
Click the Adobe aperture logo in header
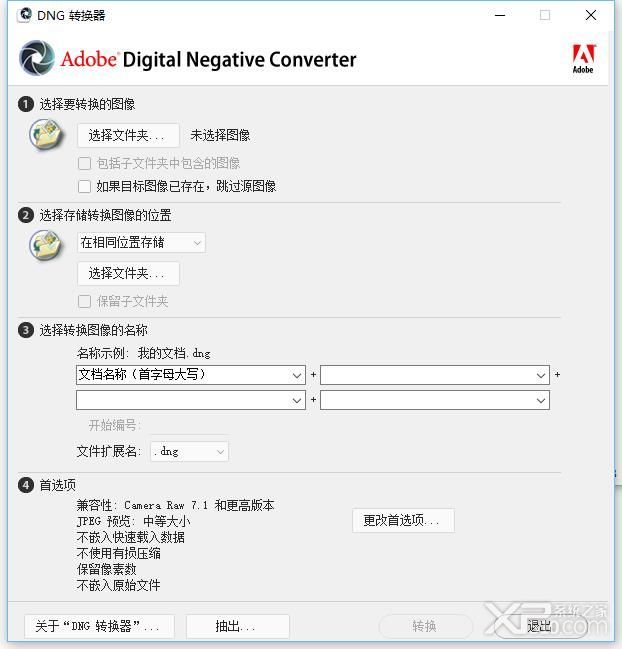coord(37,58)
